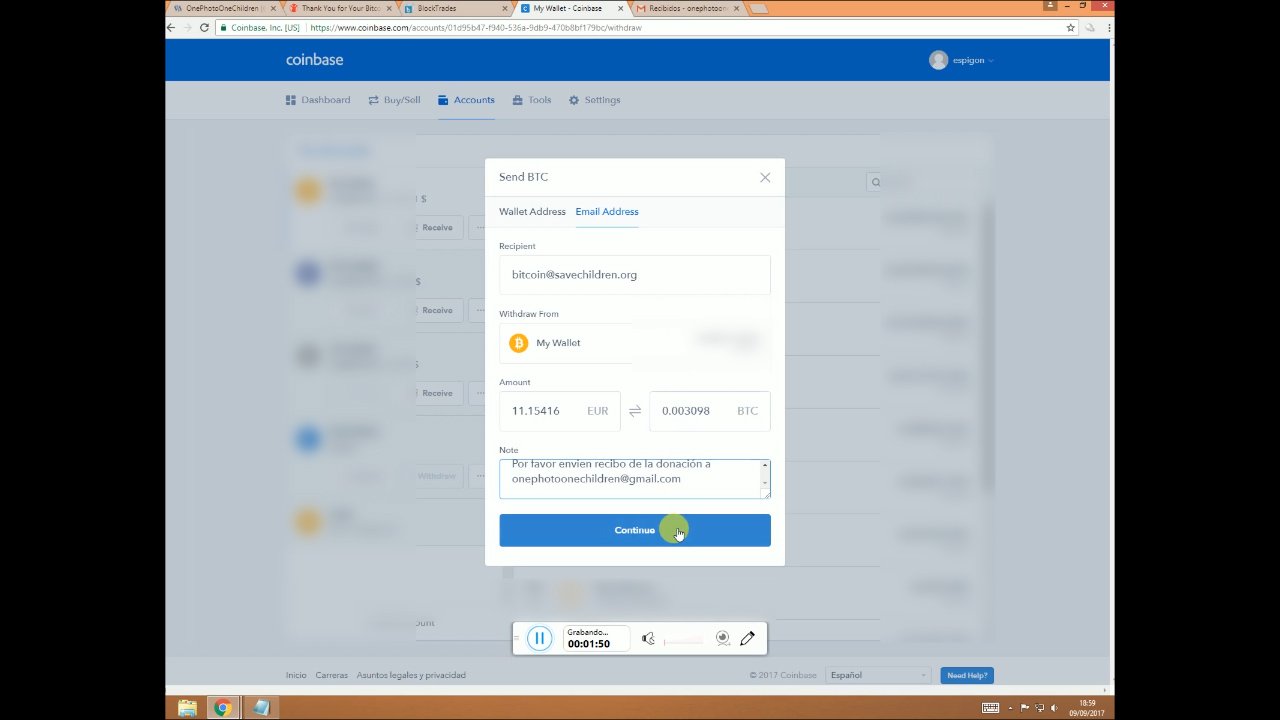Open the Chrome menu button

[x=1107, y=28]
